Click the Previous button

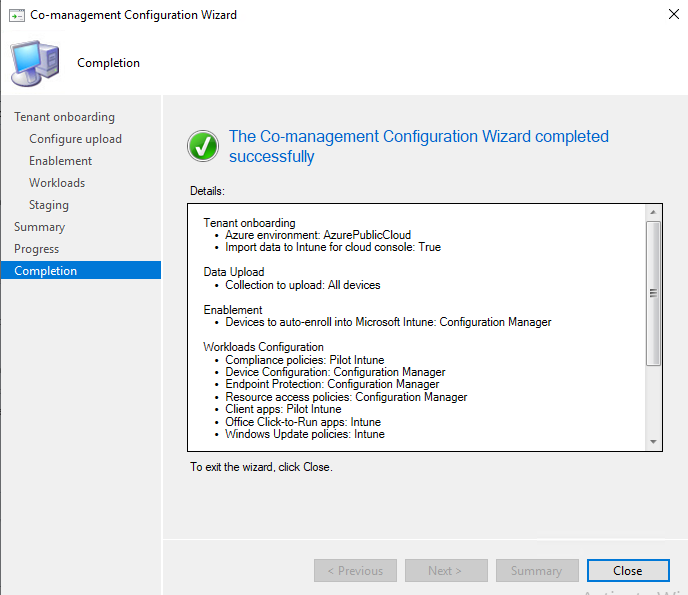click(x=355, y=571)
